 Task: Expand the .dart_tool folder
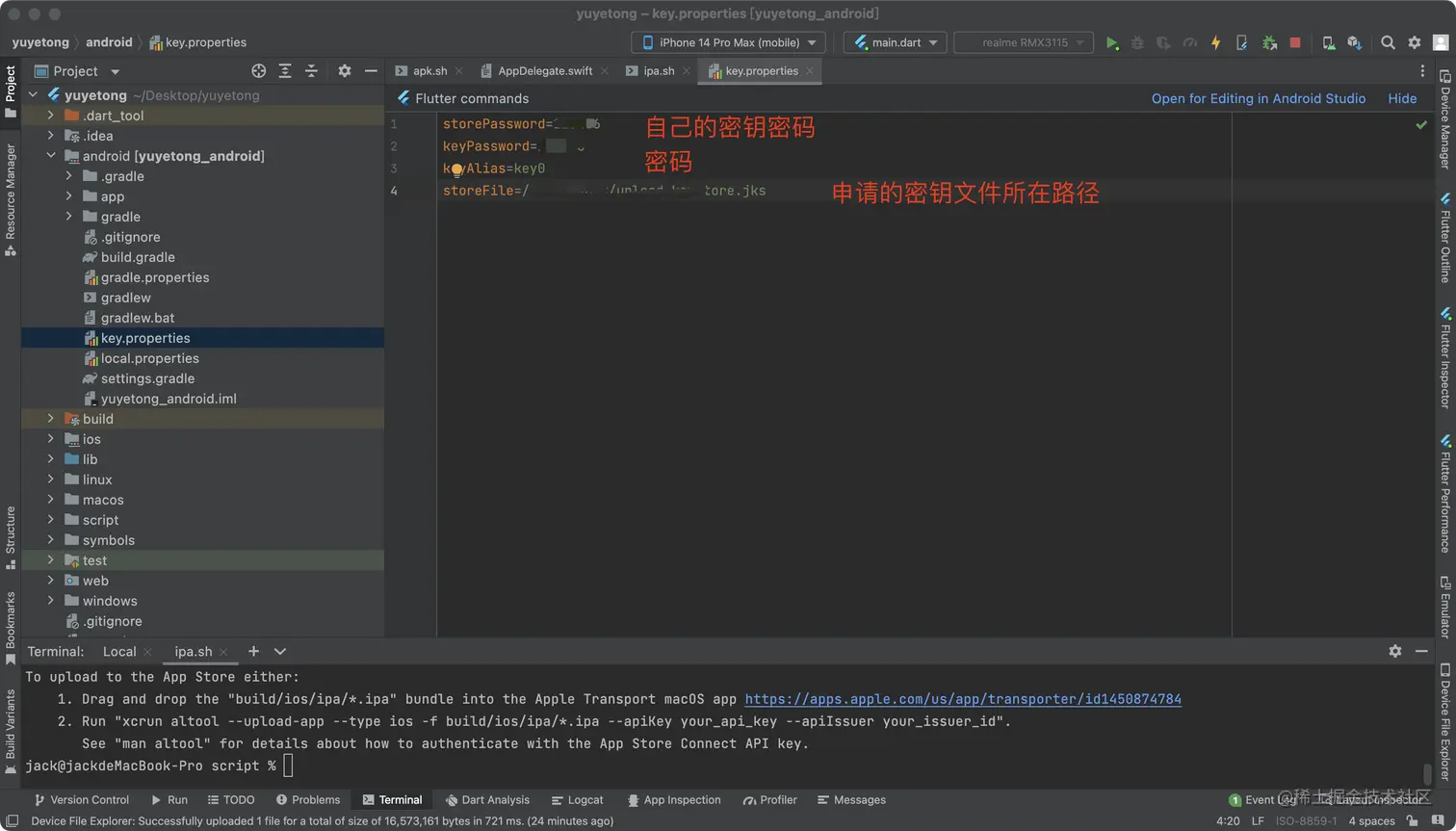(x=51, y=116)
